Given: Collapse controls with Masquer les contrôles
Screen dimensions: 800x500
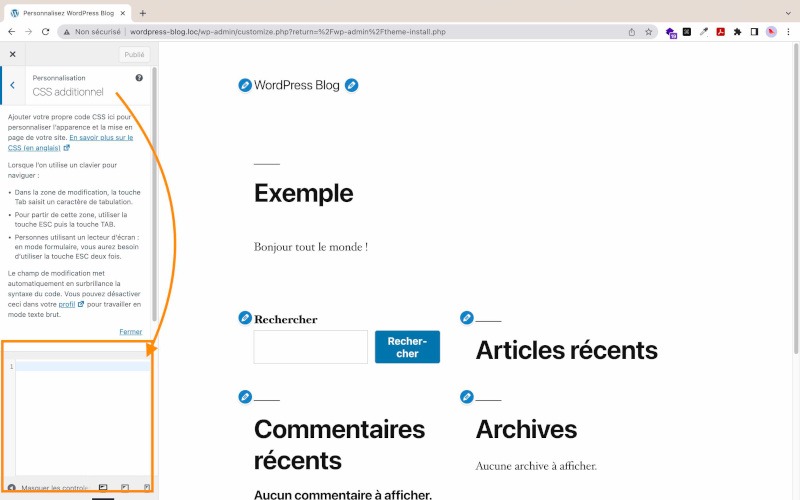Looking at the screenshot, I should point(45,488).
